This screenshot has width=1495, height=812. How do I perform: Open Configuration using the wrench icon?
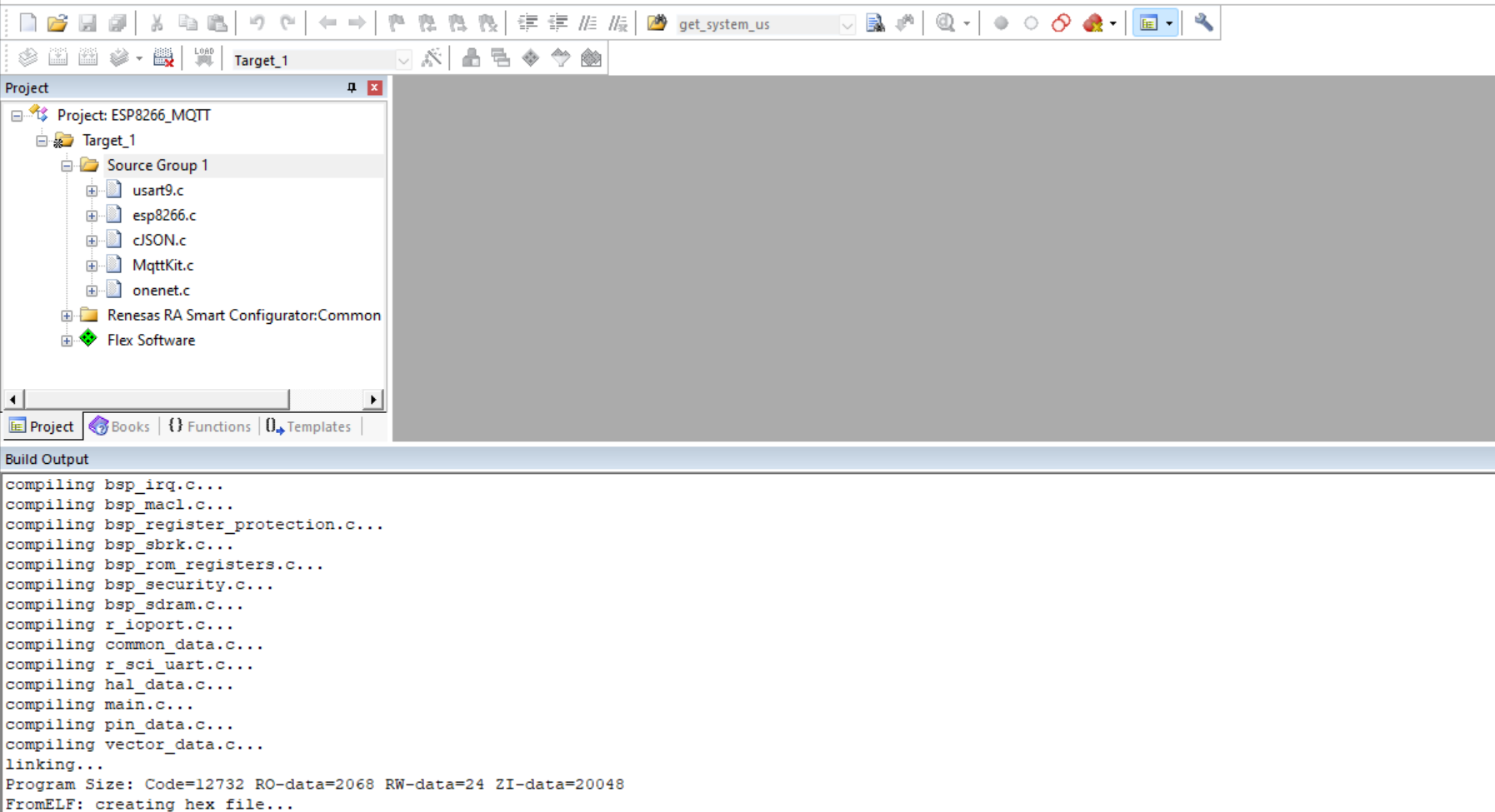[1203, 23]
